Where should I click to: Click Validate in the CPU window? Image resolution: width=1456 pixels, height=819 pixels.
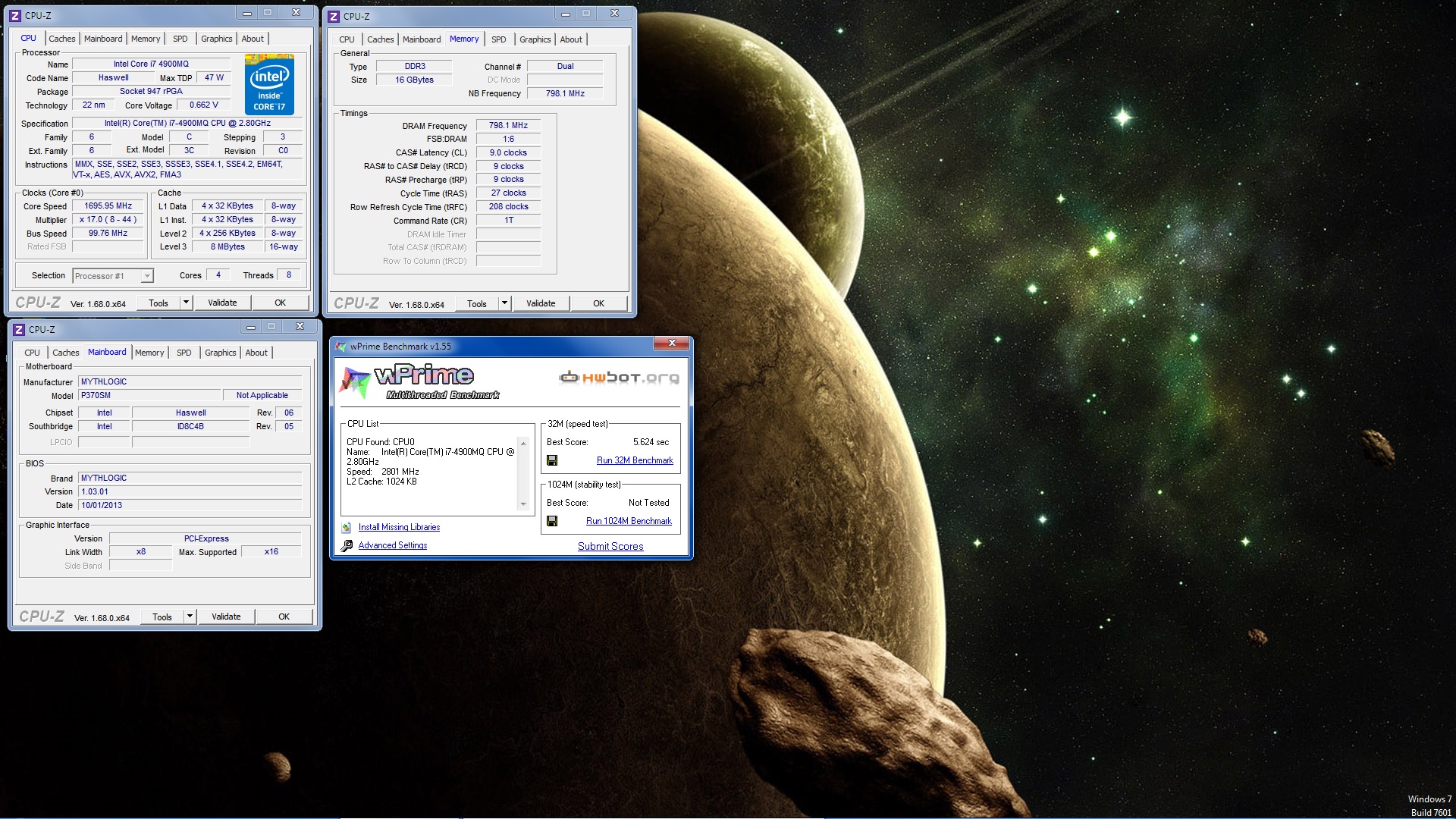(222, 303)
